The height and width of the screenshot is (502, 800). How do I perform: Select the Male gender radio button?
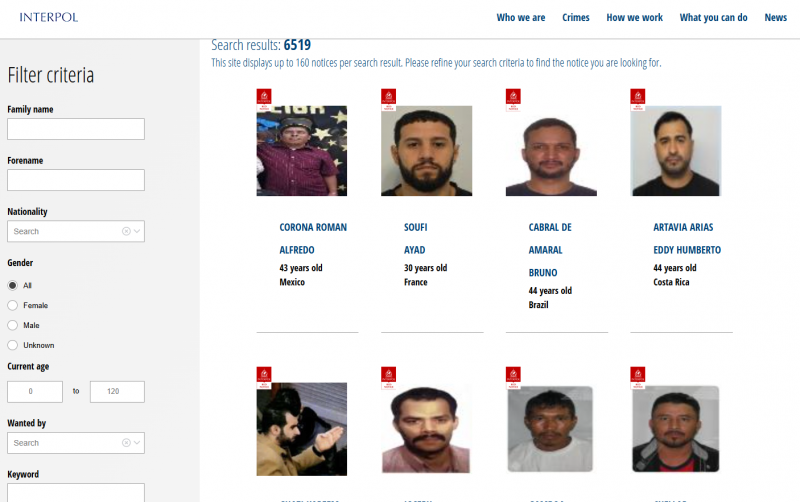(x=13, y=325)
